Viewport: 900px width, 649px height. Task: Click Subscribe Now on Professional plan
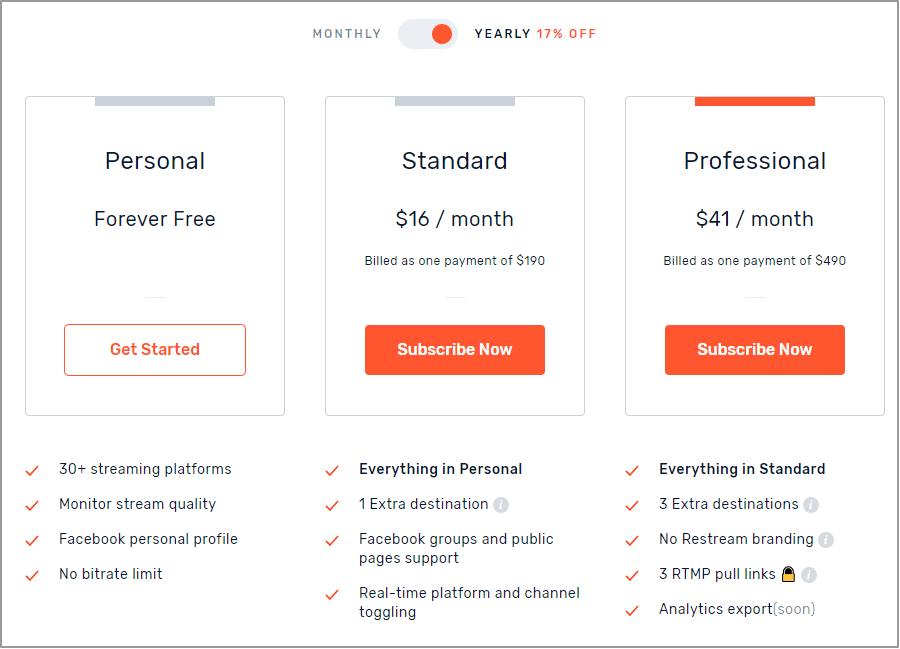[x=755, y=350]
